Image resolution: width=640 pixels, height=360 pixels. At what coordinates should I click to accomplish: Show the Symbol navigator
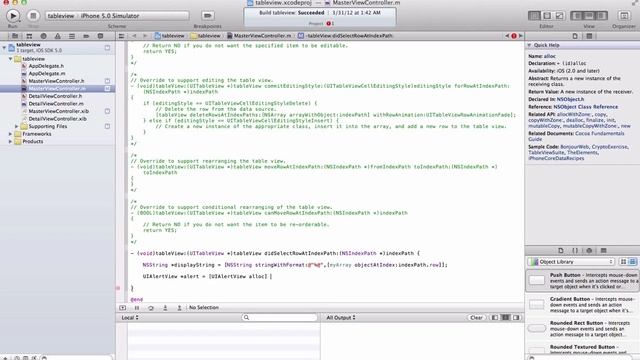[29, 36]
